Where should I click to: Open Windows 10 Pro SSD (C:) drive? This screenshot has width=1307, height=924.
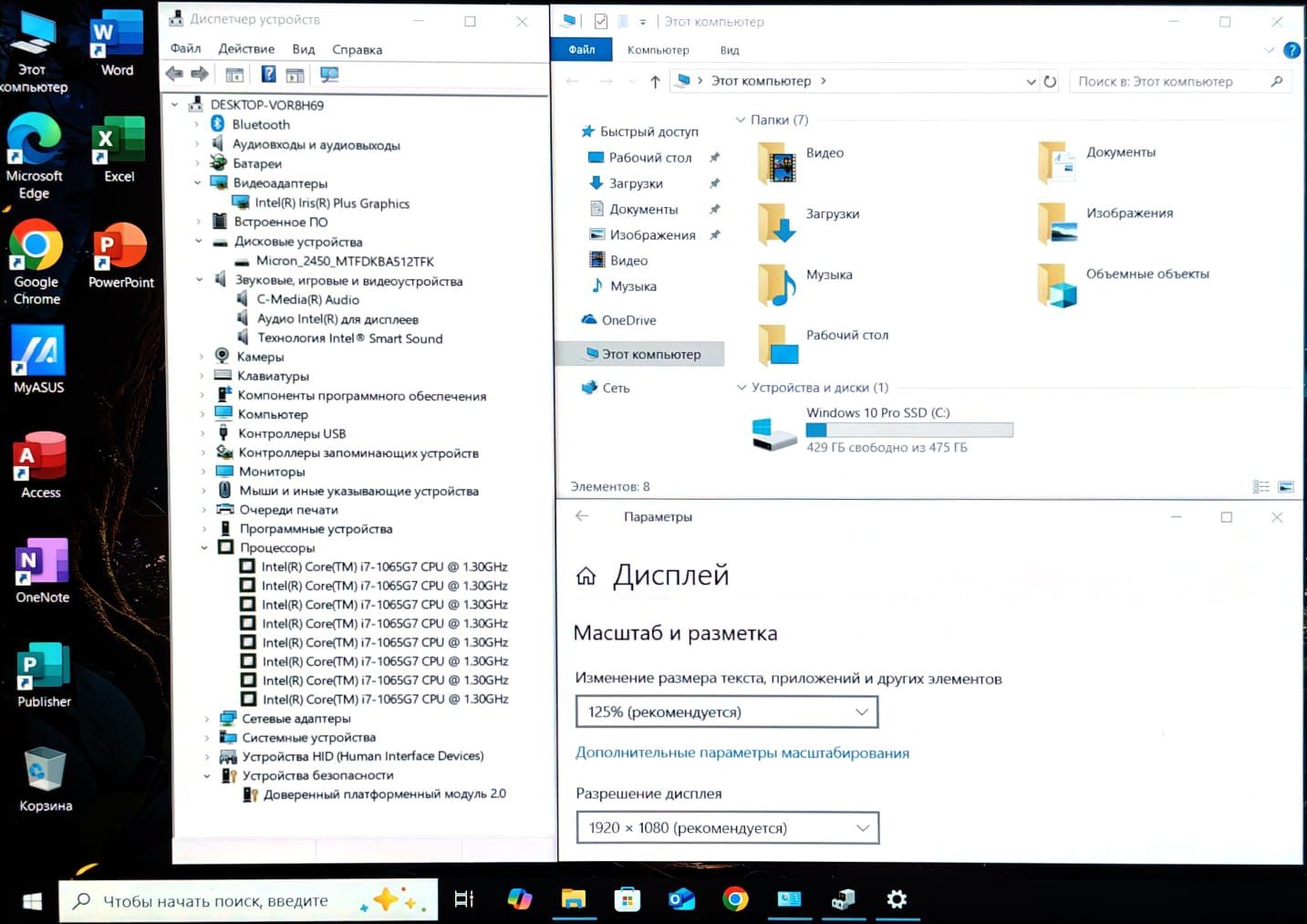click(881, 431)
